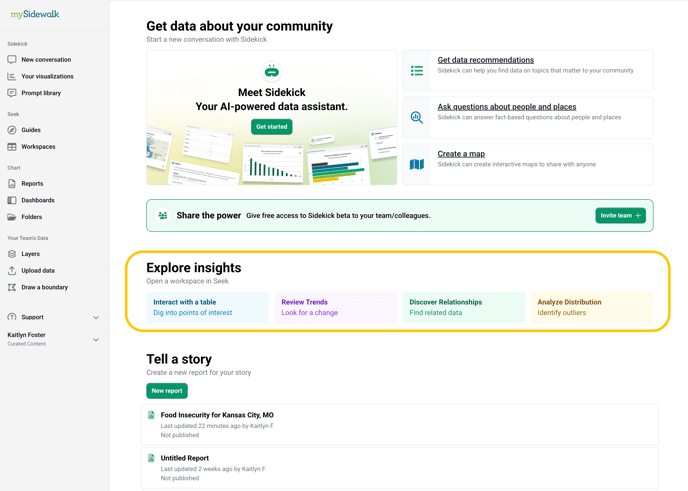Click the New conversation chat icon
Image resolution: width=688 pixels, height=491 pixels.
(12, 60)
